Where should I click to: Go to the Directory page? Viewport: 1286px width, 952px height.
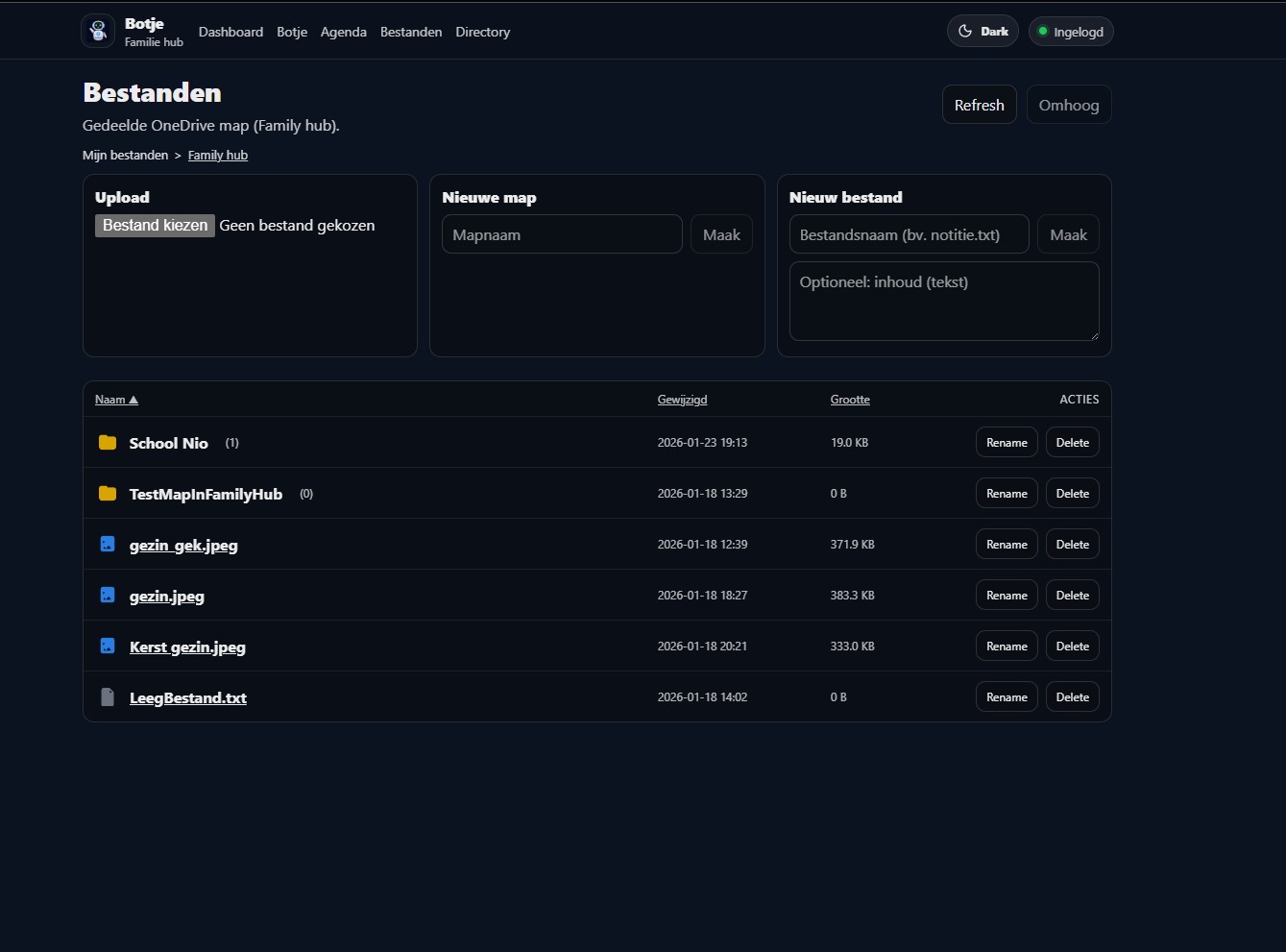click(482, 32)
